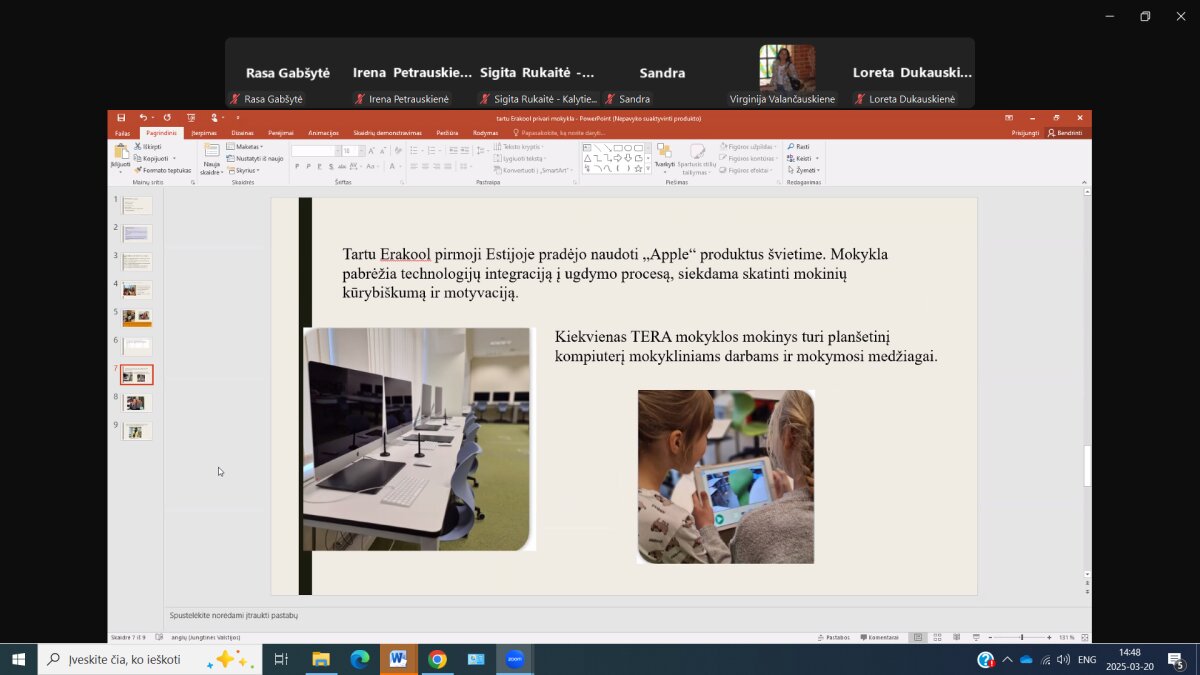Open Microsoft Edge from taskbar
Viewport: 1200px width, 675px height.
click(360, 659)
